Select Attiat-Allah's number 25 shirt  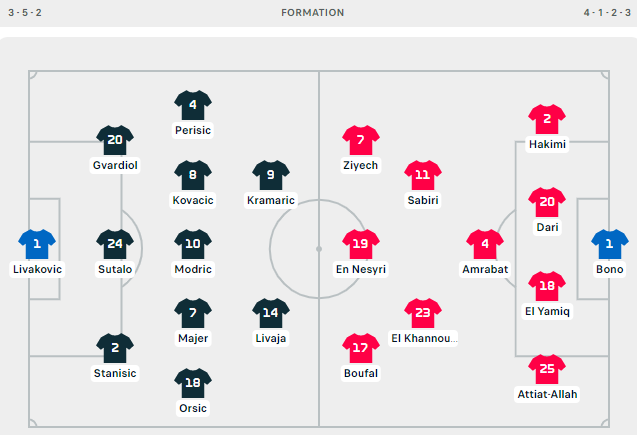pos(547,369)
